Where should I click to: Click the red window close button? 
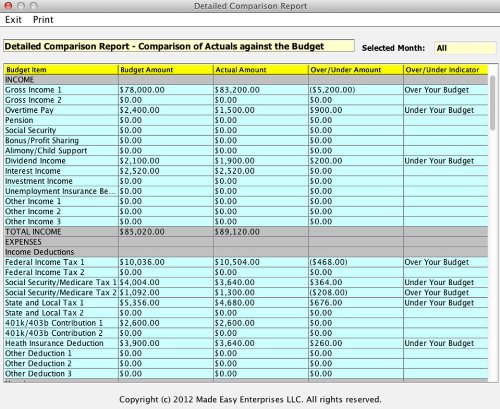pyautogui.click(x=8, y=6)
